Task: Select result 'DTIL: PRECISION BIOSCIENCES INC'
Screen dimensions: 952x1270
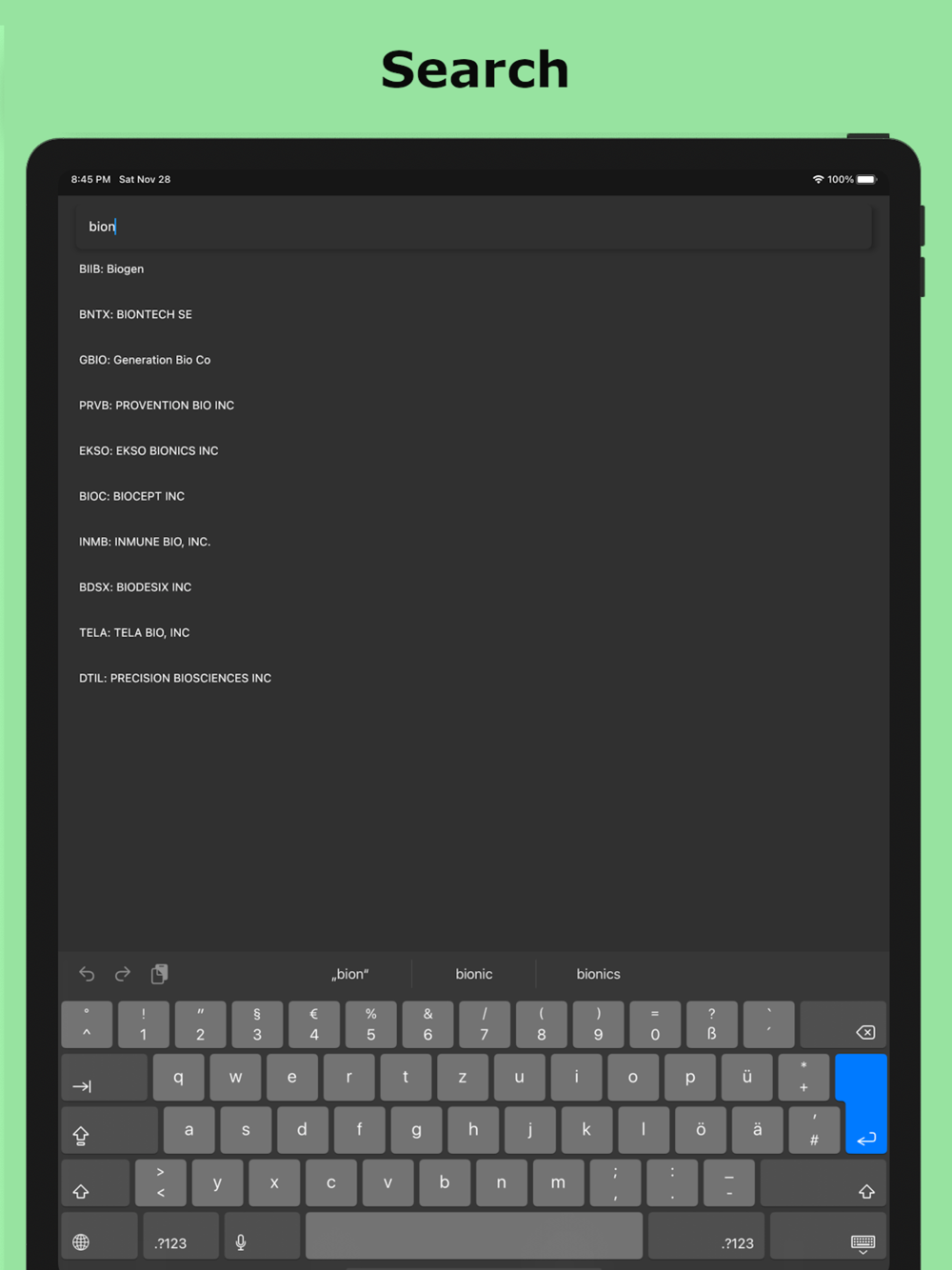Action: pos(175,678)
